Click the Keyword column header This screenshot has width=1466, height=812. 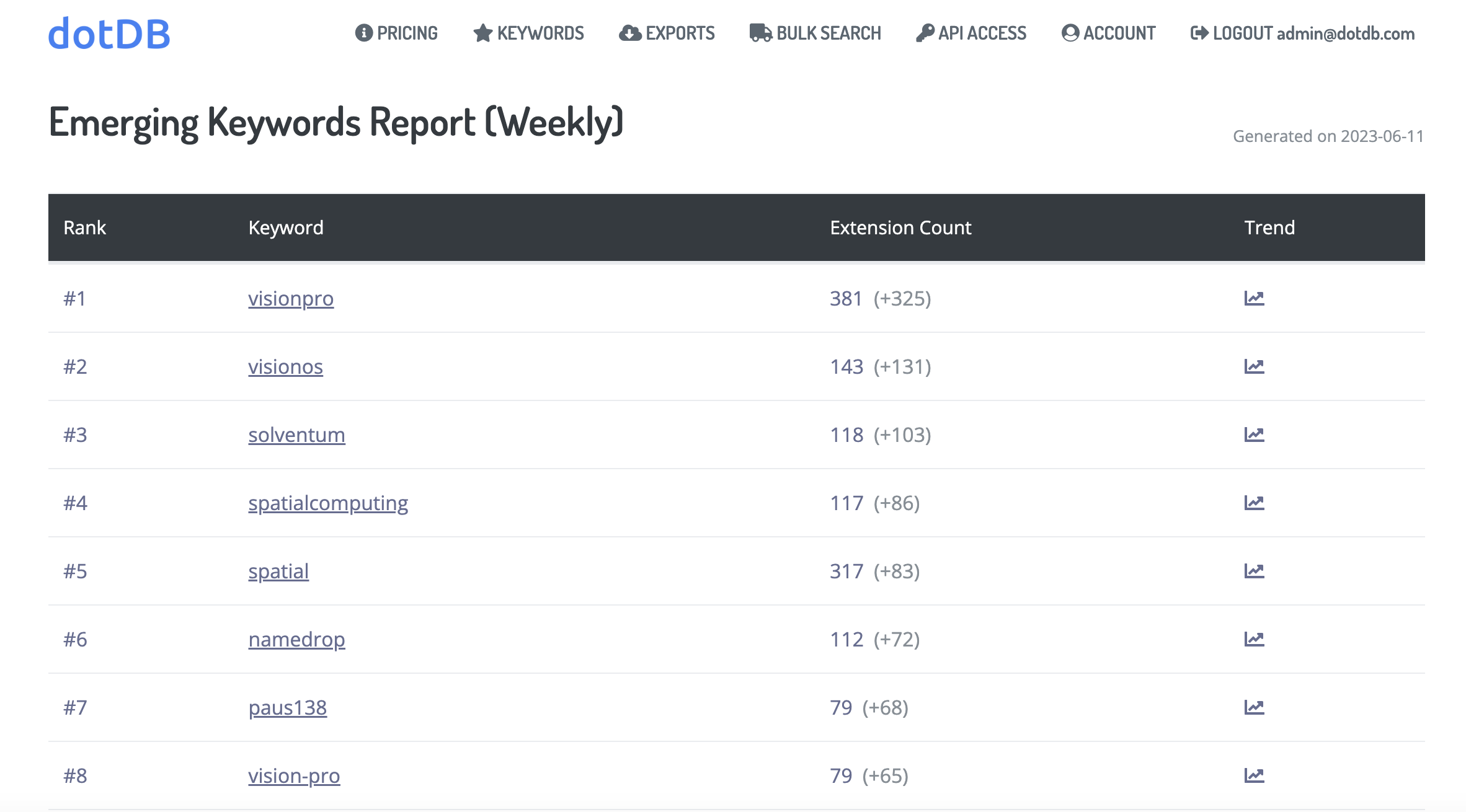(x=286, y=227)
